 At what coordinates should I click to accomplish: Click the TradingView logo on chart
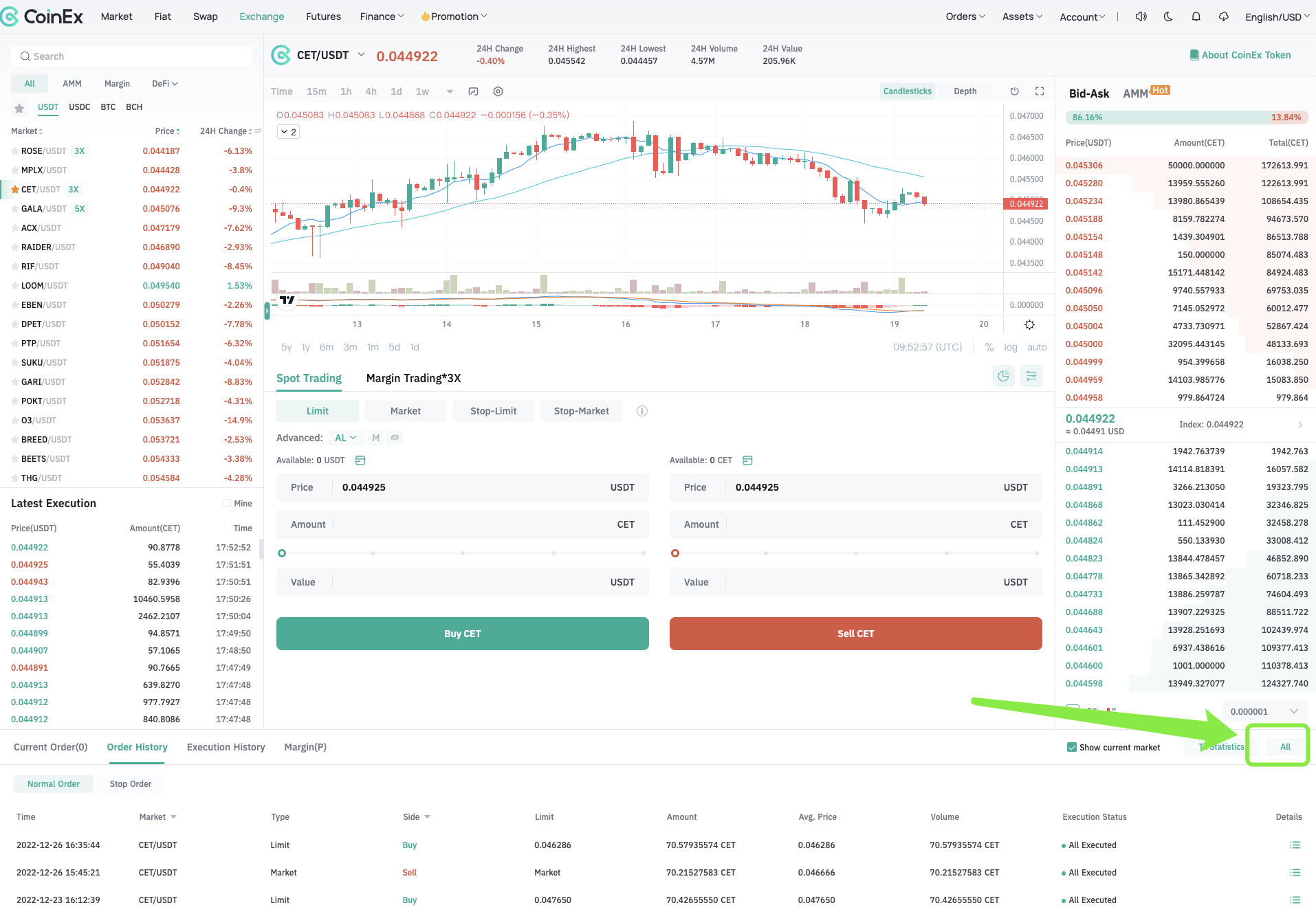(287, 300)
